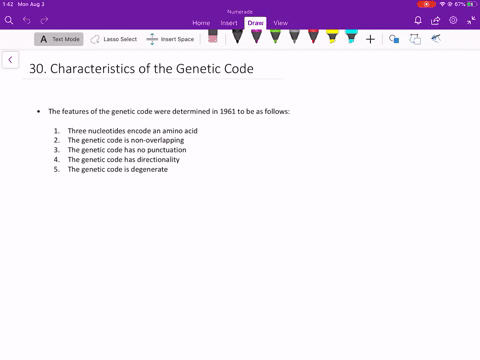Pick the green pen
The height and width of the screenshot is (360, 480).
(275, 36)
